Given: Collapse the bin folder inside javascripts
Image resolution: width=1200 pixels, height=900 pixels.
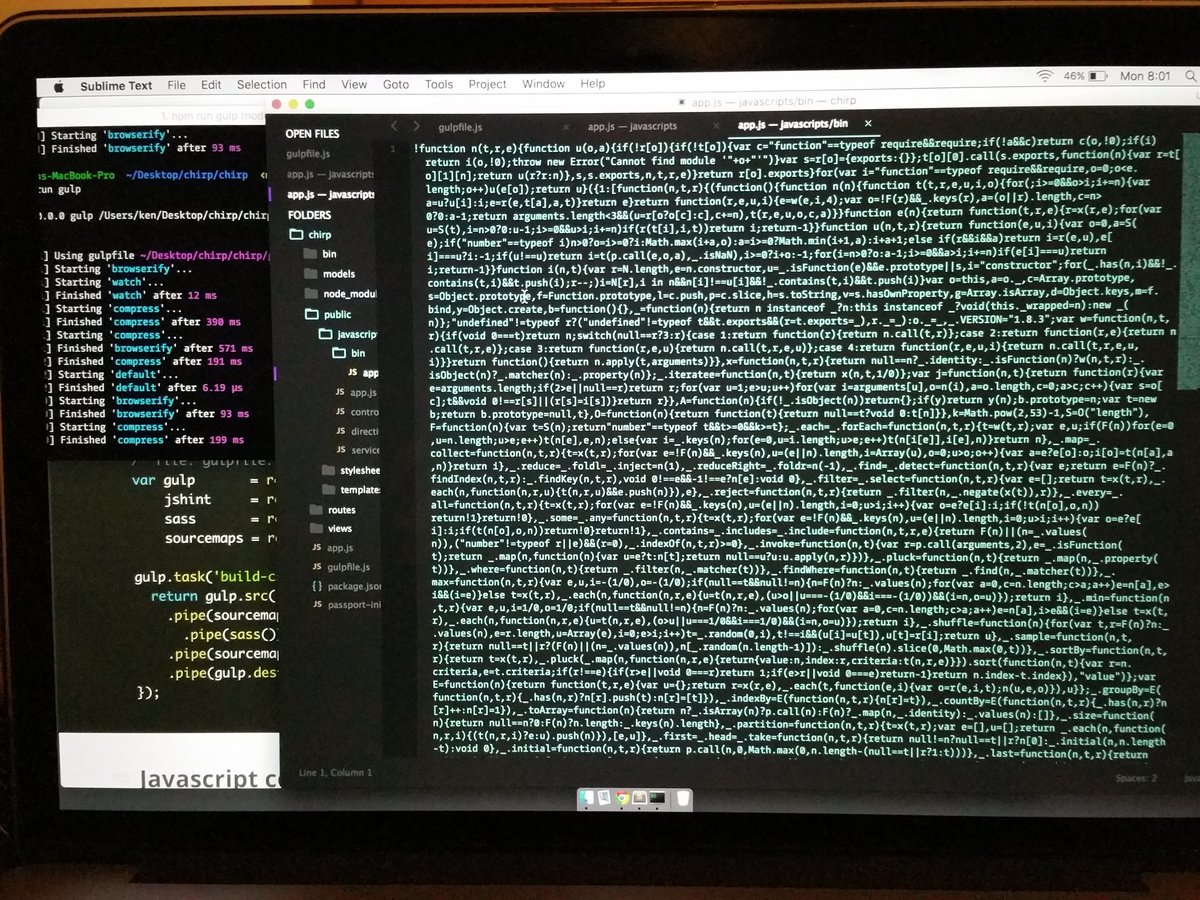Looking at the screenshot, I should (348, 353).
